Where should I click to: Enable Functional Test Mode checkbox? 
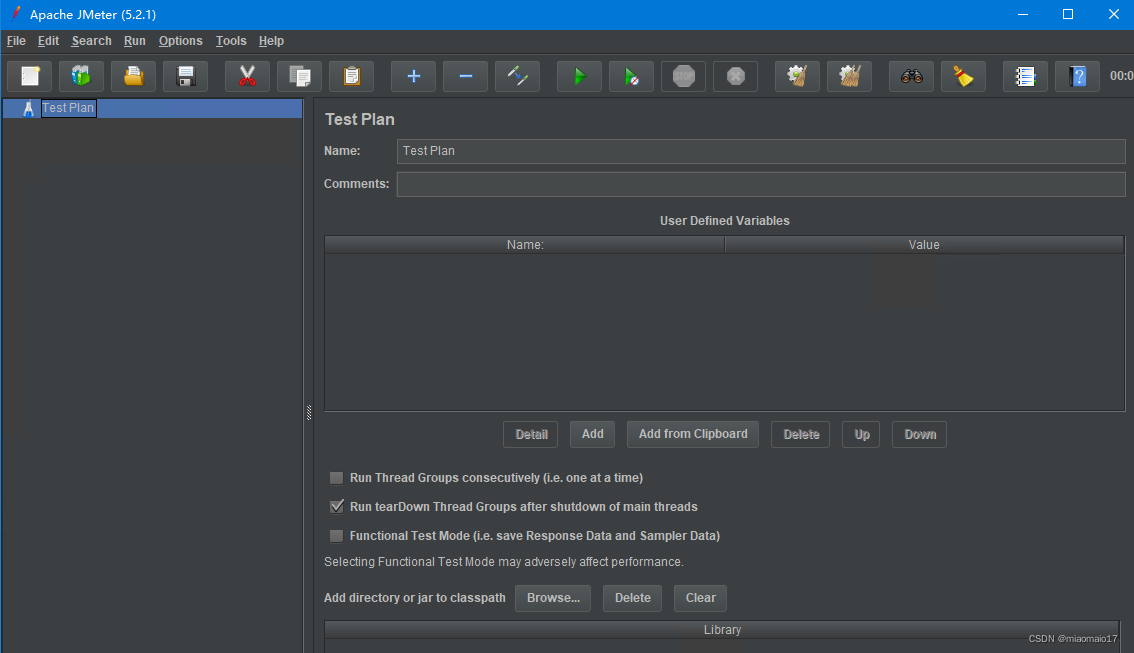tap(336, 536)
